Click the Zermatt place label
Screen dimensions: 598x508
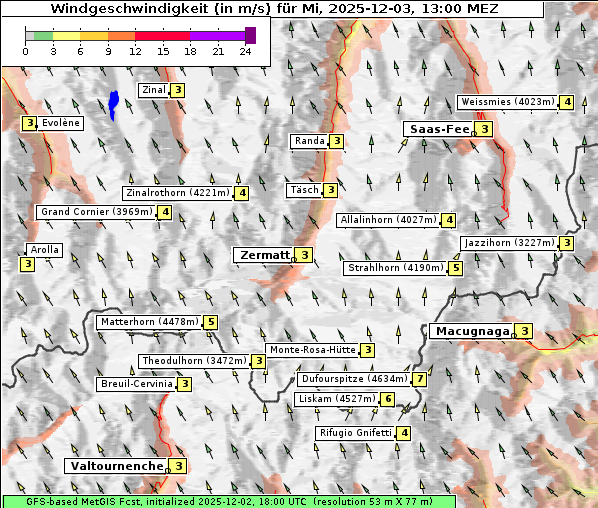[265, 255]
